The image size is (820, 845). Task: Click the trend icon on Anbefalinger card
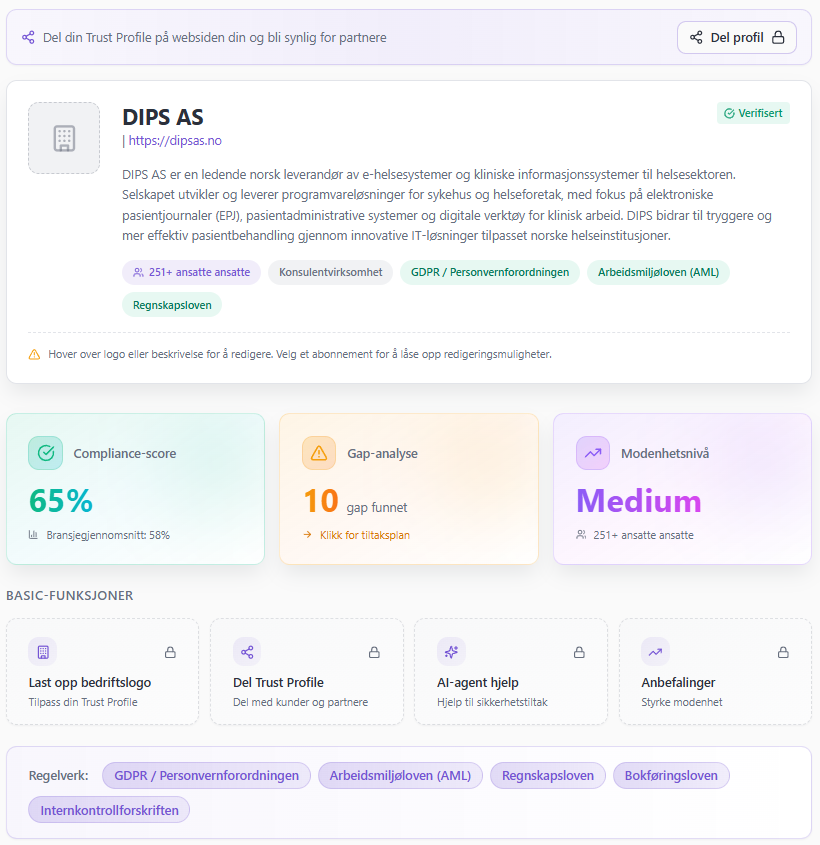655,652
